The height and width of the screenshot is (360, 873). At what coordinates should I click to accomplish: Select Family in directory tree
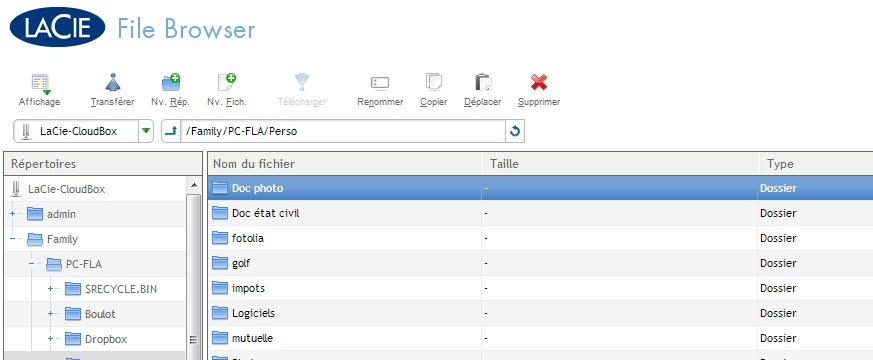[x=62, y=239]
